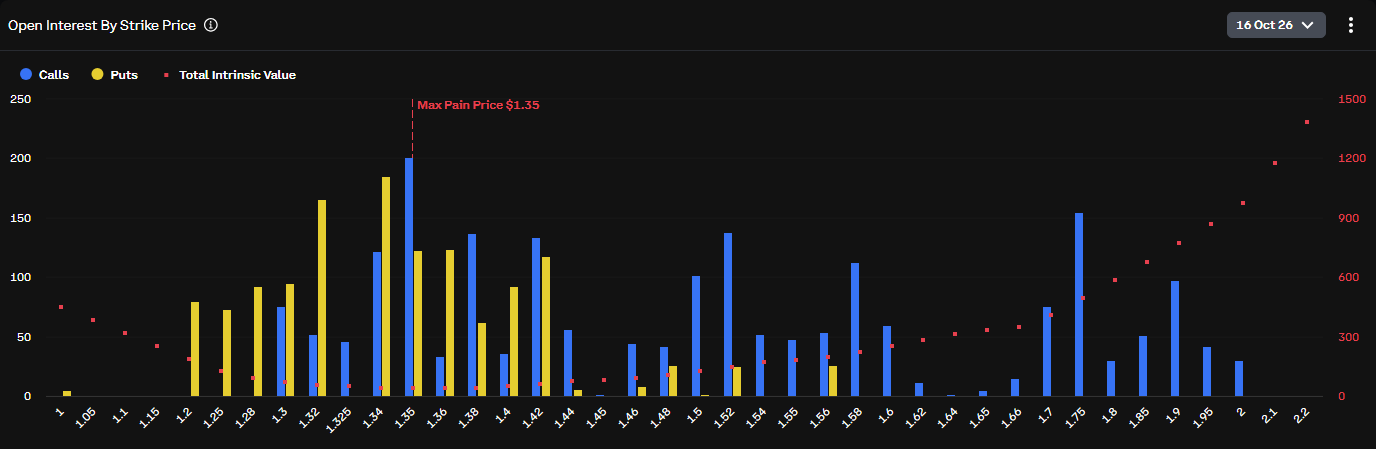This screenshot has width=1376, height=449.
Task: Click the calls bar at strike 1.52
Action: tap(728, 315)
